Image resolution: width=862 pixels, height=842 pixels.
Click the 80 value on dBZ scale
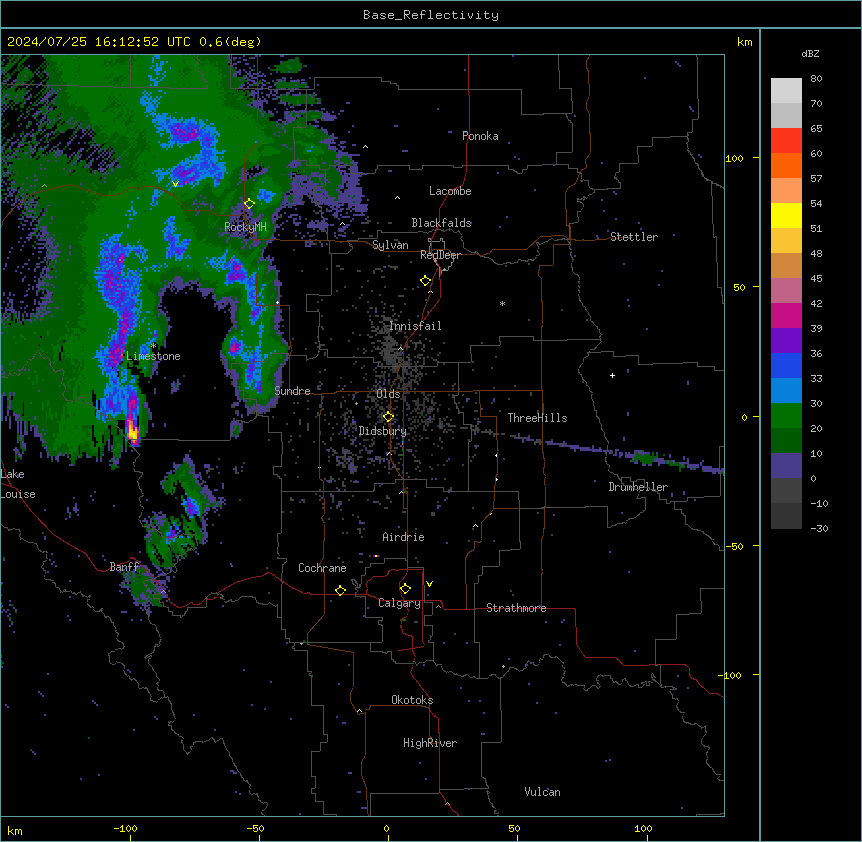point(816,79)
